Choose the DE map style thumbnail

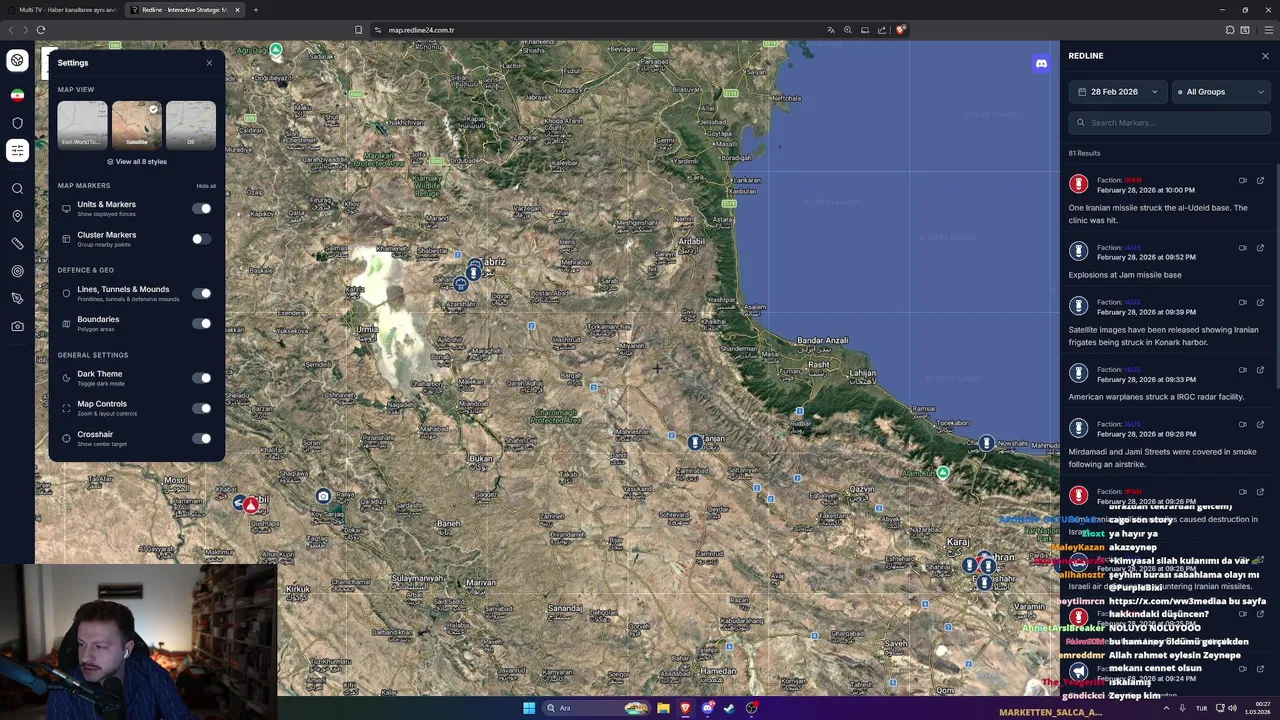click(190, 124)
